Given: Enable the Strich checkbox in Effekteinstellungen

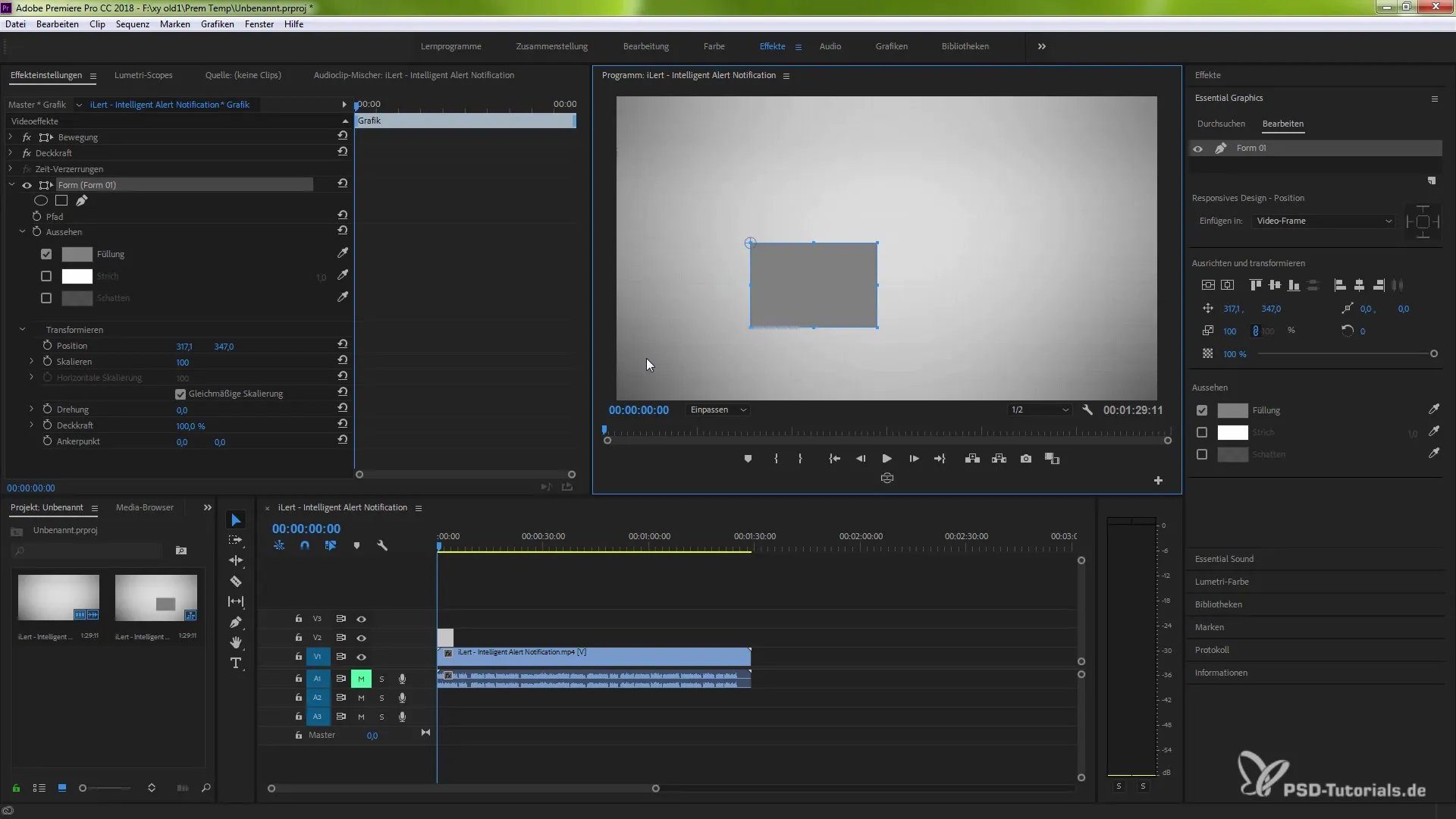Looking at the screenshot, I should click(x=46, y=277).
